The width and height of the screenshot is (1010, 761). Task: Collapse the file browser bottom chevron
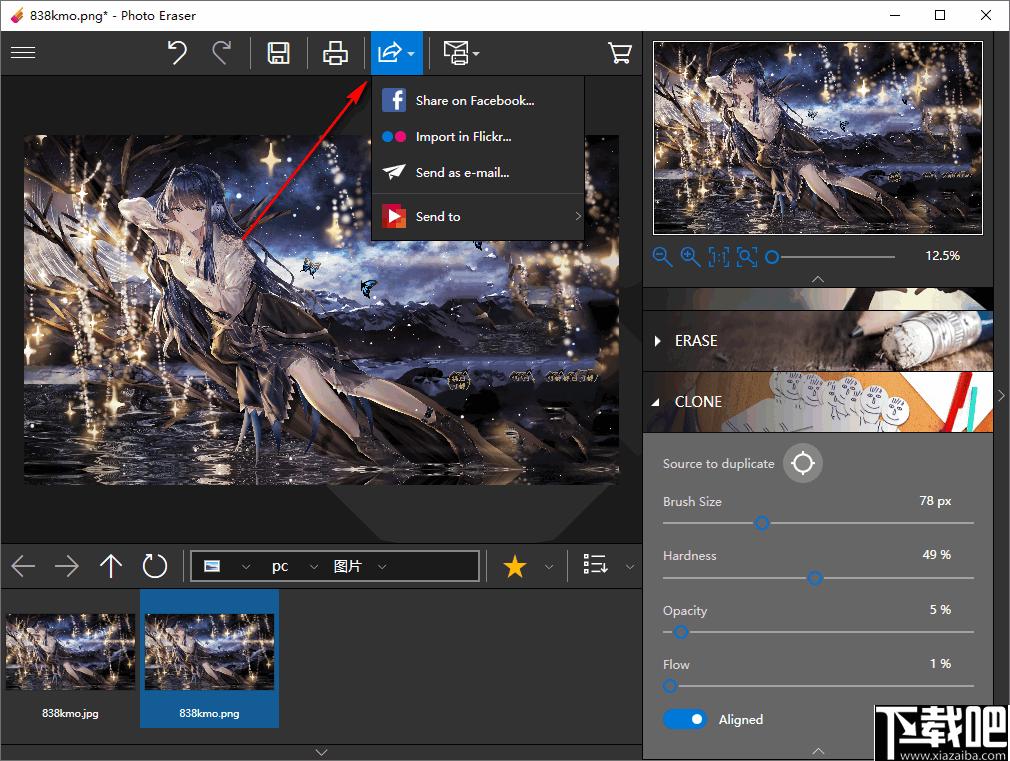321,752
